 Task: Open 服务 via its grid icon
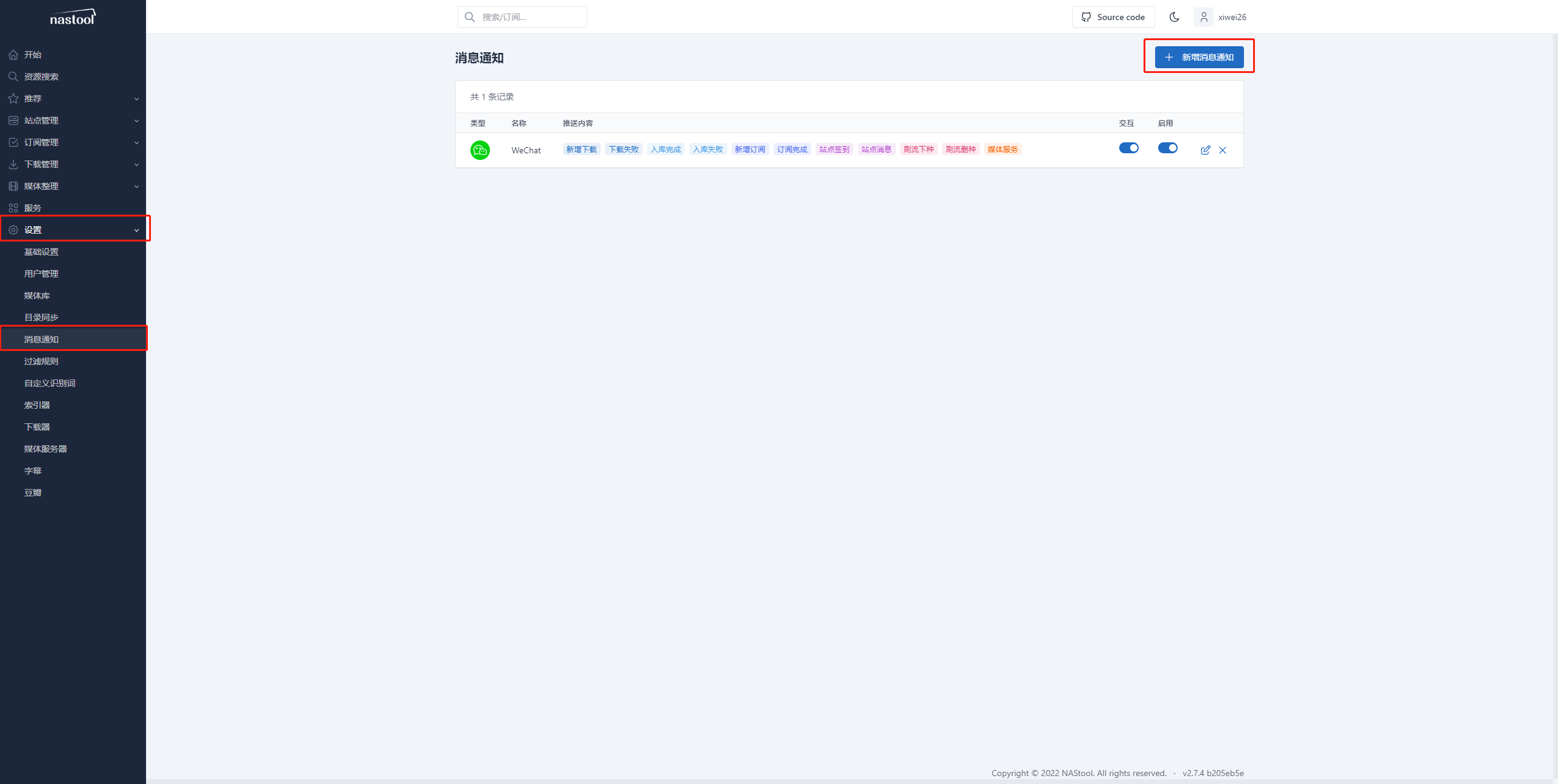pyautogui.click(x=13, y=208)
